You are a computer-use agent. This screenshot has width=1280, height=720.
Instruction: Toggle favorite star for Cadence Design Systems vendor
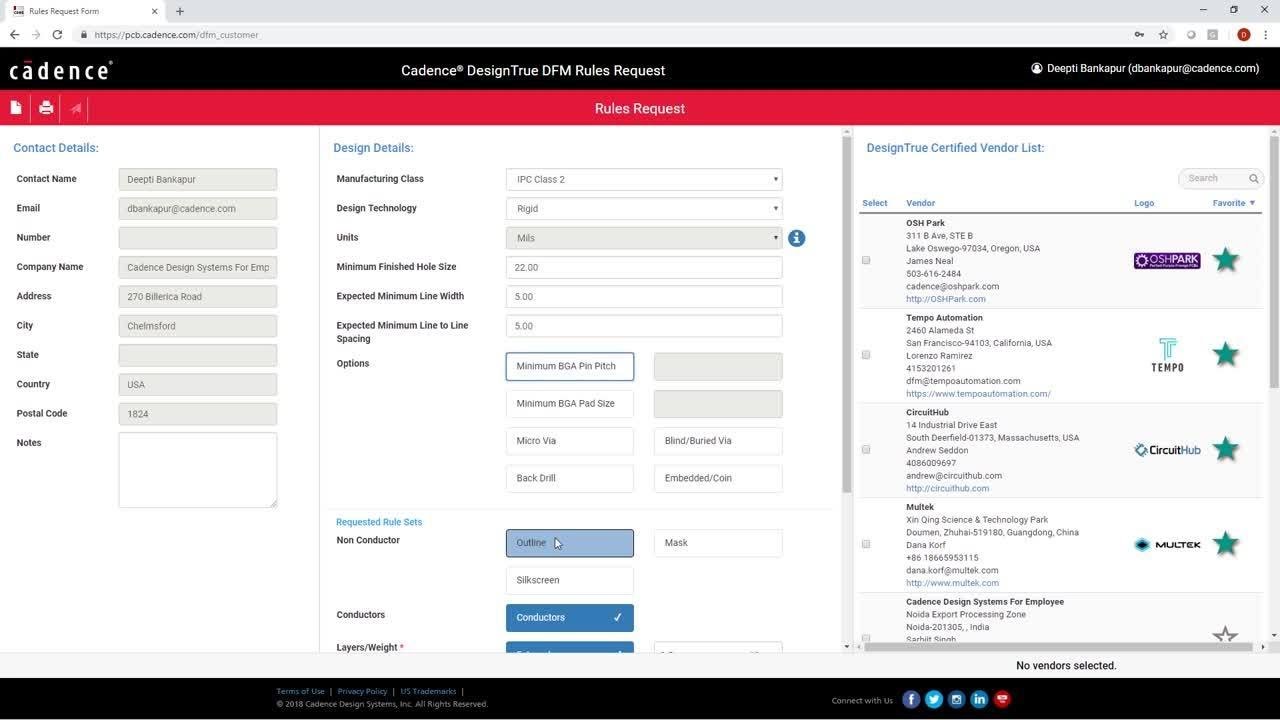(x=1225, y=635)
